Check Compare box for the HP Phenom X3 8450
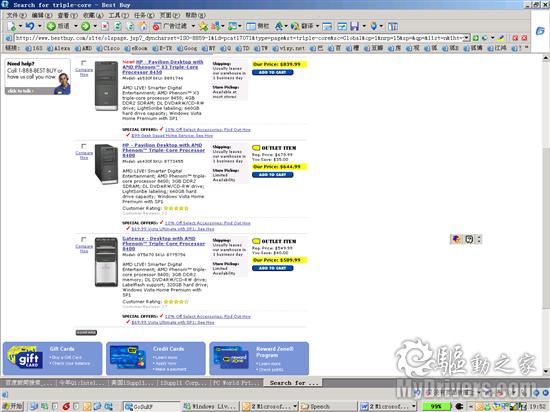Image resolution: width=550 pixels, height=412 pixels. (x=83, y=63)
